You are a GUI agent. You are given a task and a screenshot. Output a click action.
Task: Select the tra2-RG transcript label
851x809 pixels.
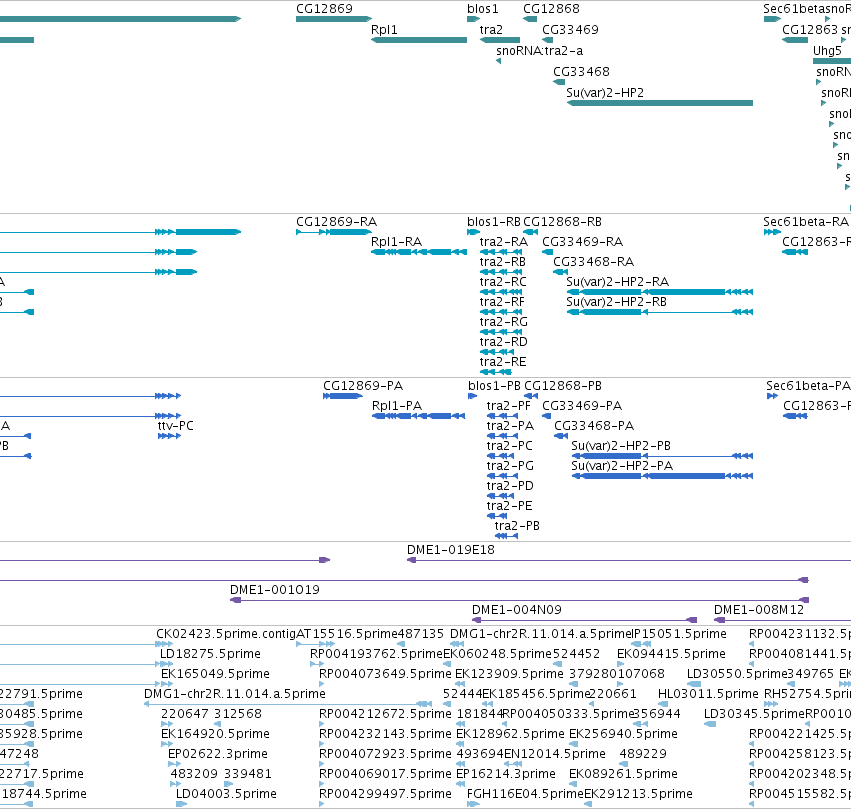pyautogui.click(x=504, y=322)
